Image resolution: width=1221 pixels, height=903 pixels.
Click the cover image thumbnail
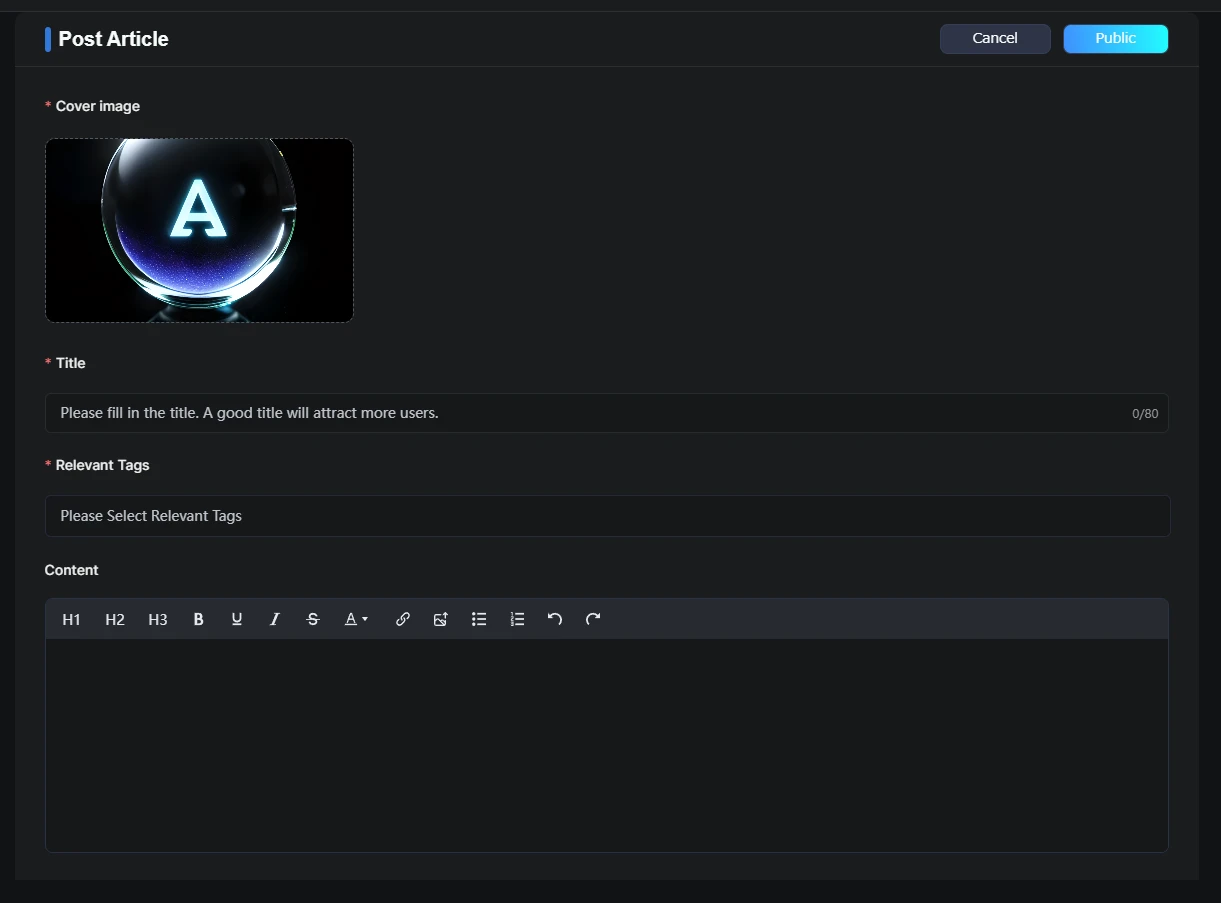coord(199,230)
